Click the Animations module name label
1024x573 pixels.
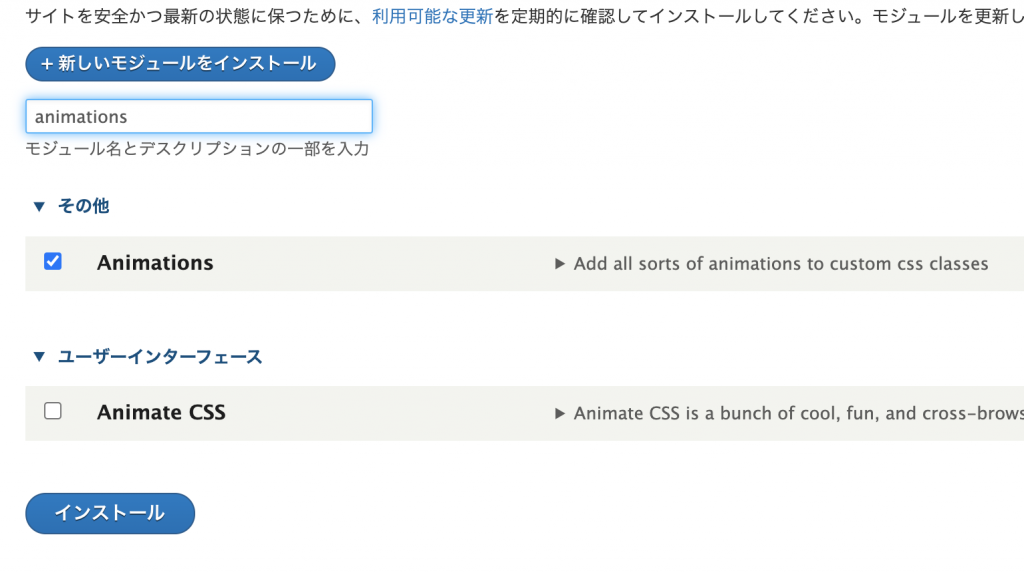coord(155,263)
